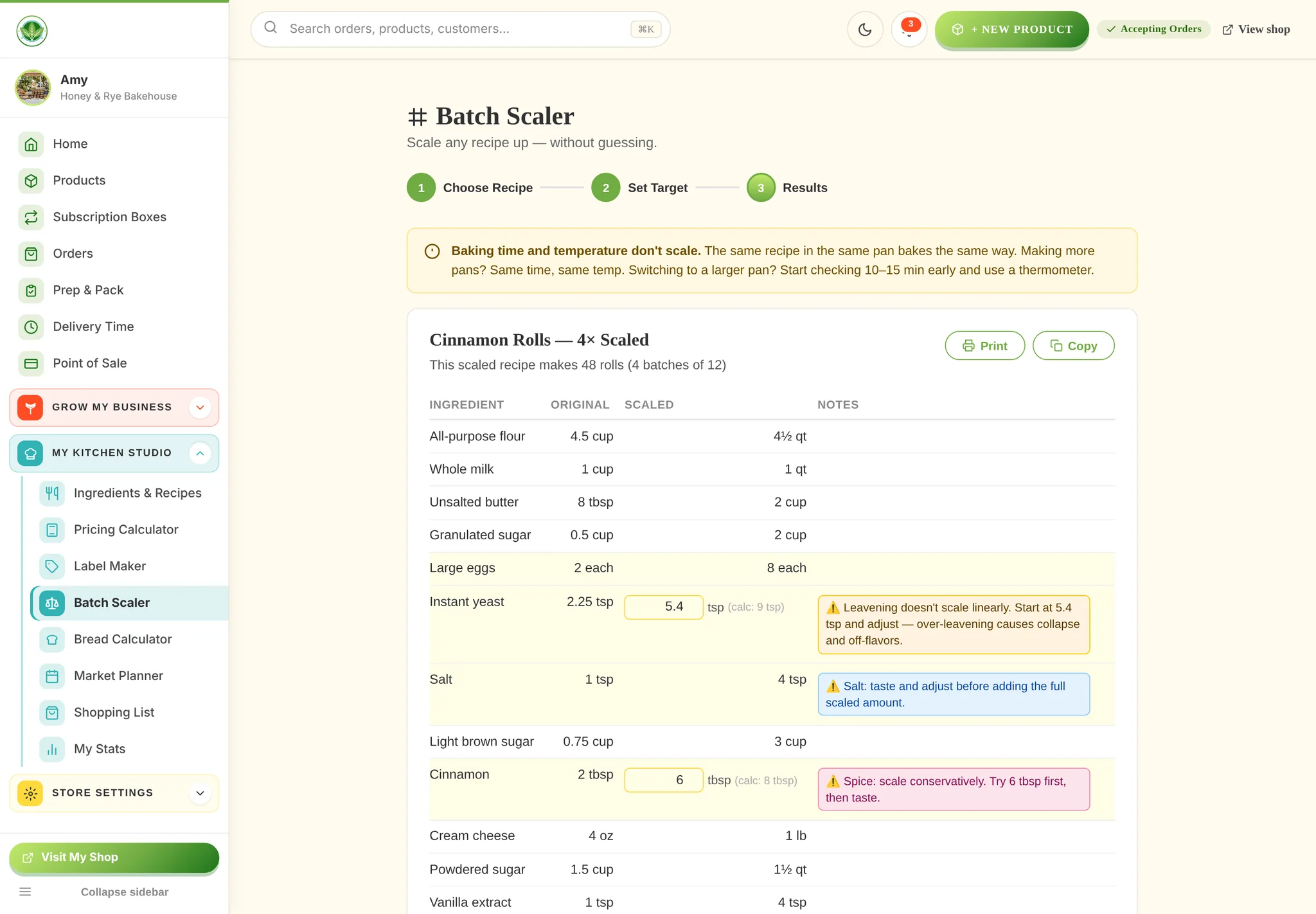Click the Grow My Business sprout icon
This screenshot has height=914, width=1316.
point(30,408)
